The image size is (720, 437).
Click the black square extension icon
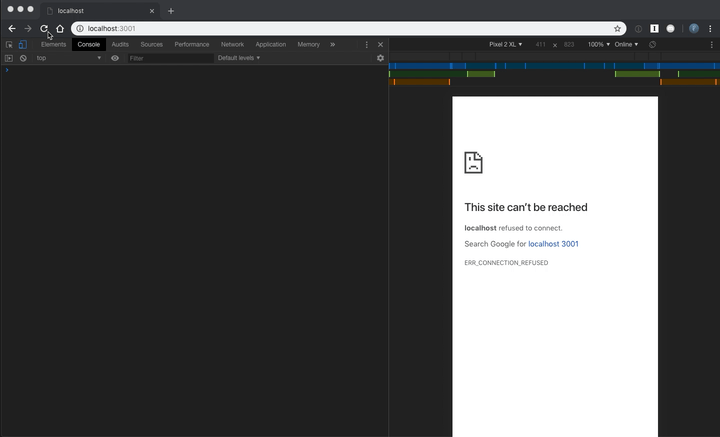point(654,28)
